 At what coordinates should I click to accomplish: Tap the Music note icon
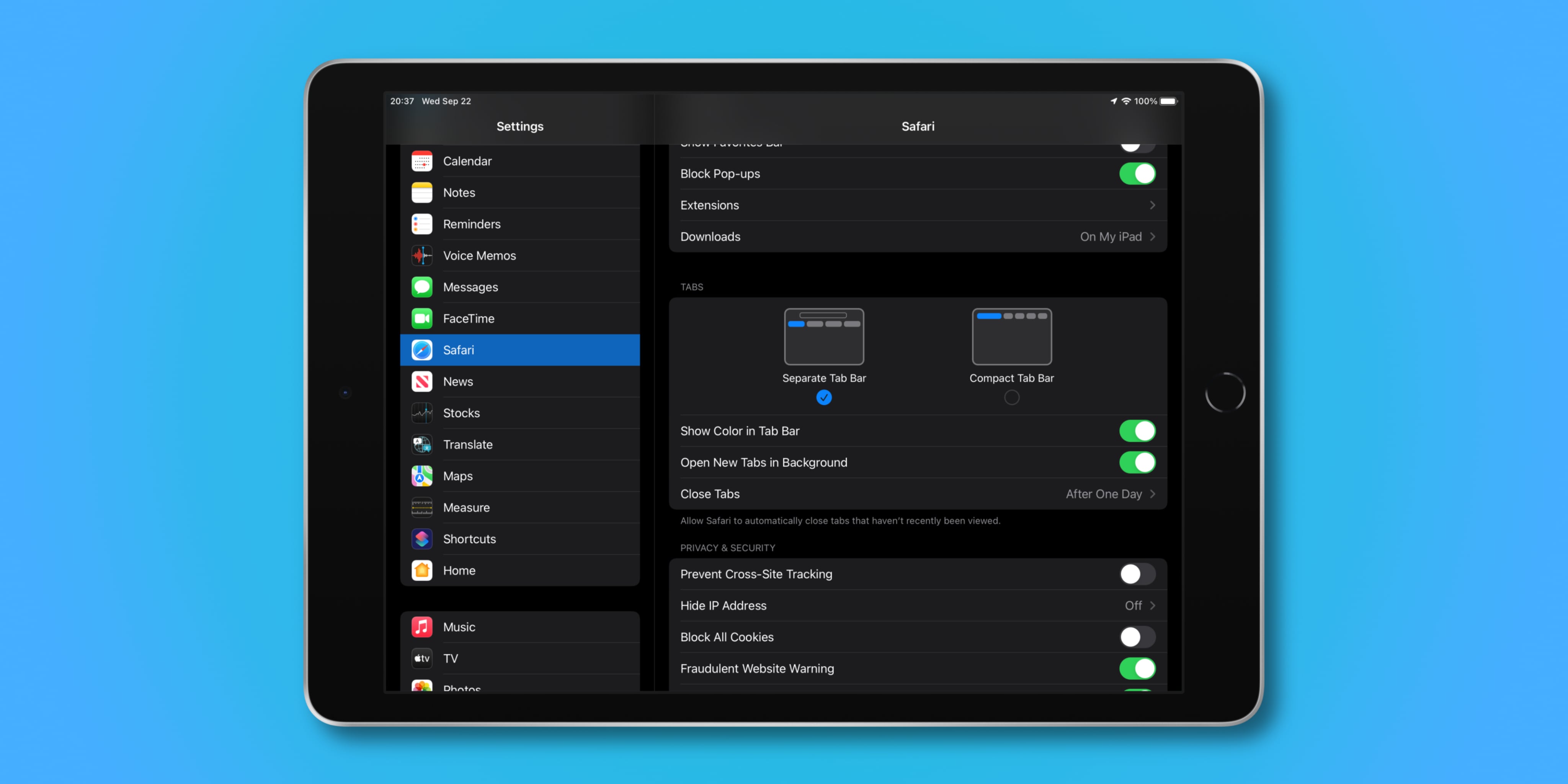(422, 627)
